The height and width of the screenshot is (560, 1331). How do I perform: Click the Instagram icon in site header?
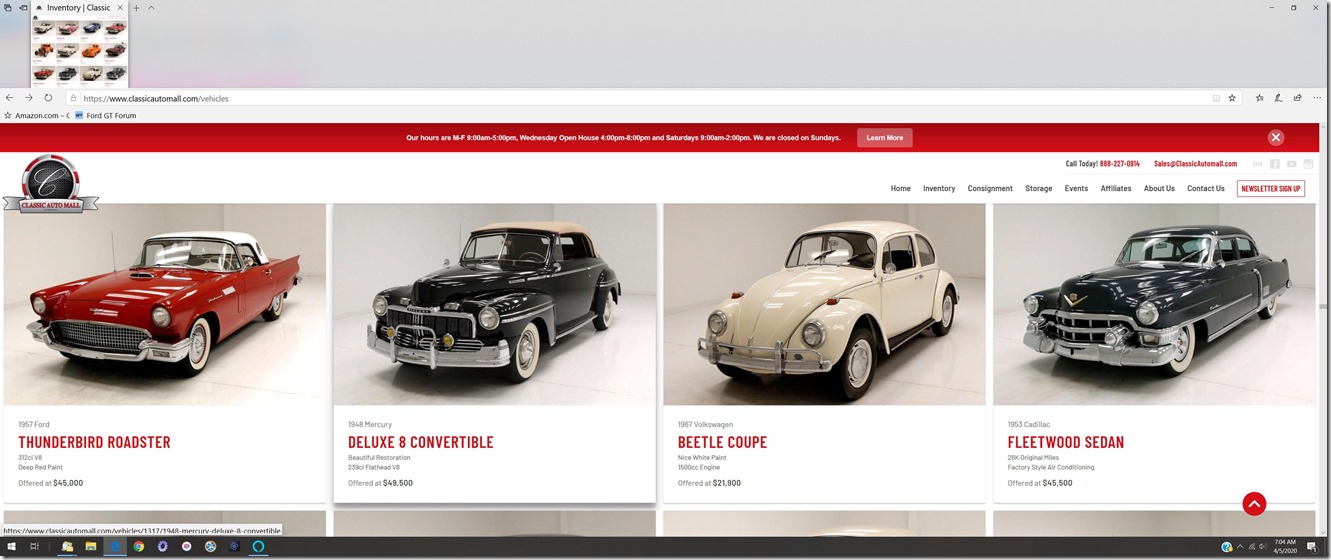coord(1307,164)
